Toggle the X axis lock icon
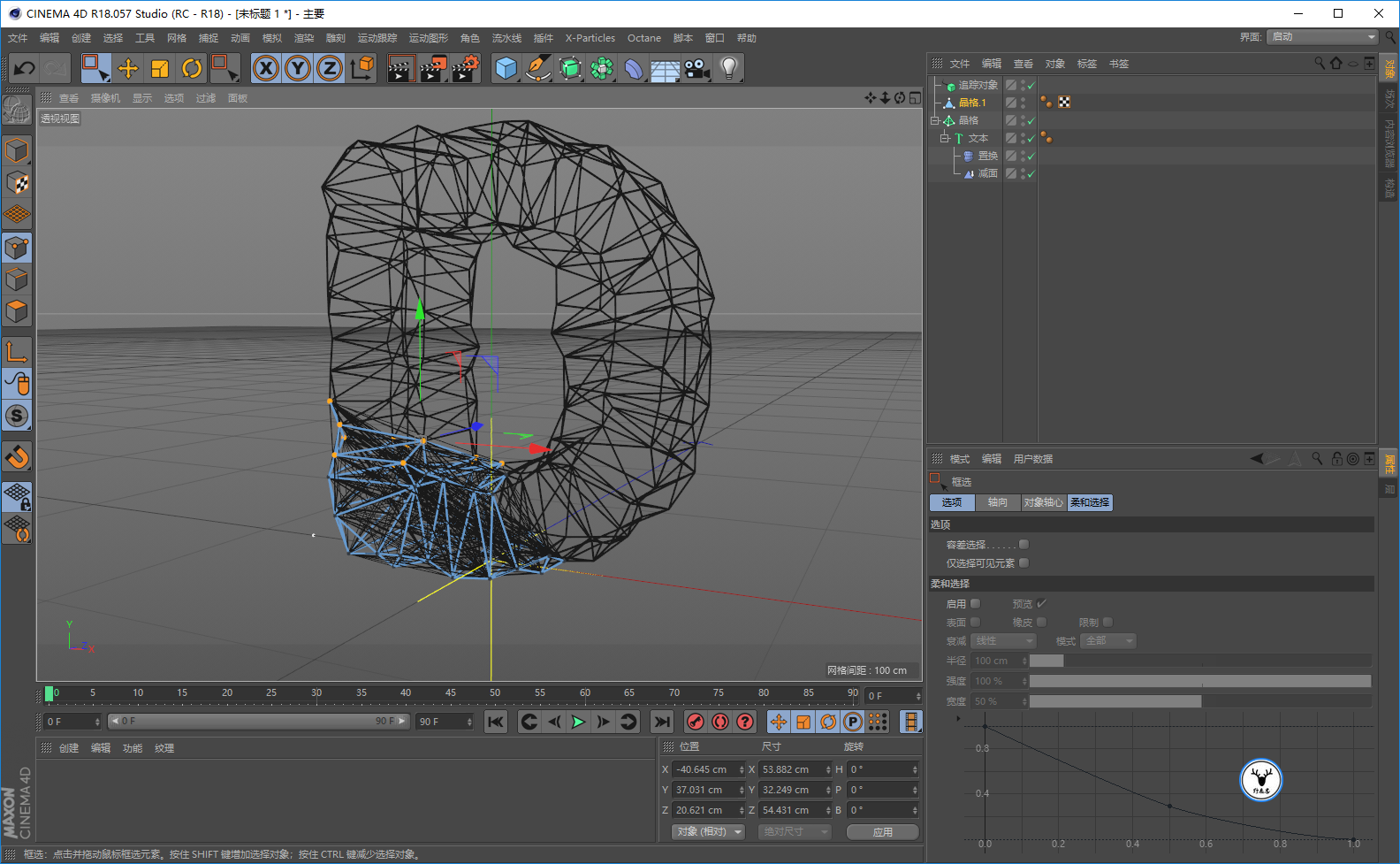Viewport: 1400px width, 864px height. point(266,68)
